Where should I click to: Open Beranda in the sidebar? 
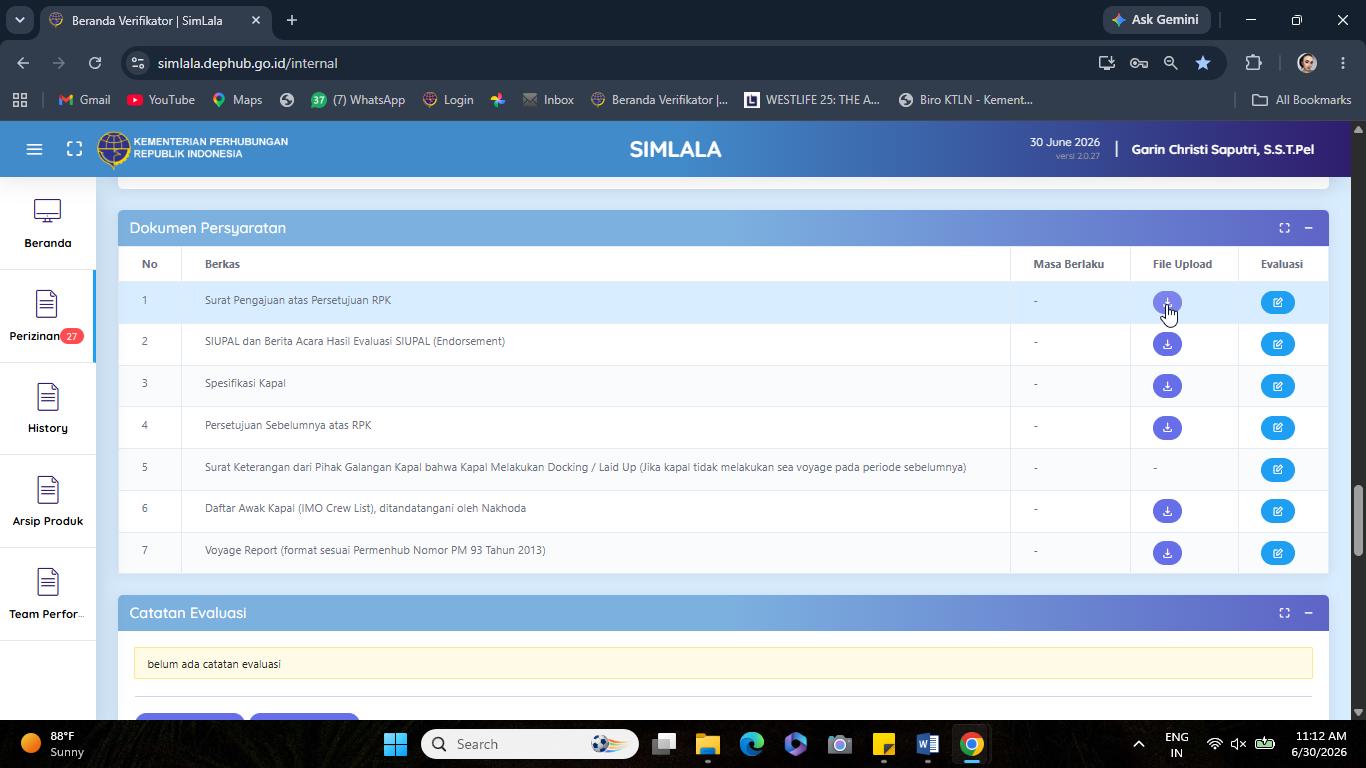tap(48, 224)
